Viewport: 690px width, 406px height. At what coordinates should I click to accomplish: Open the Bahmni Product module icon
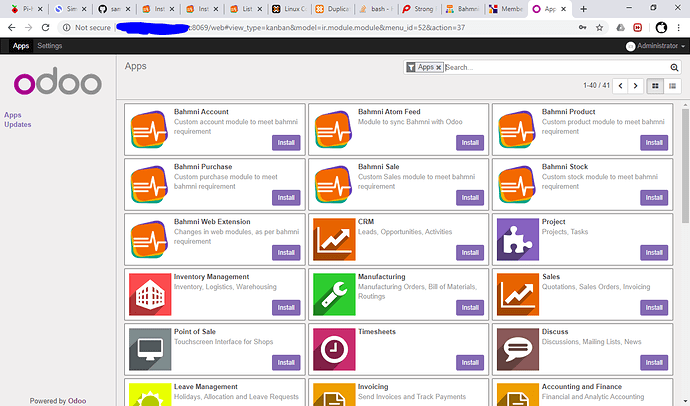coord(517,129)
